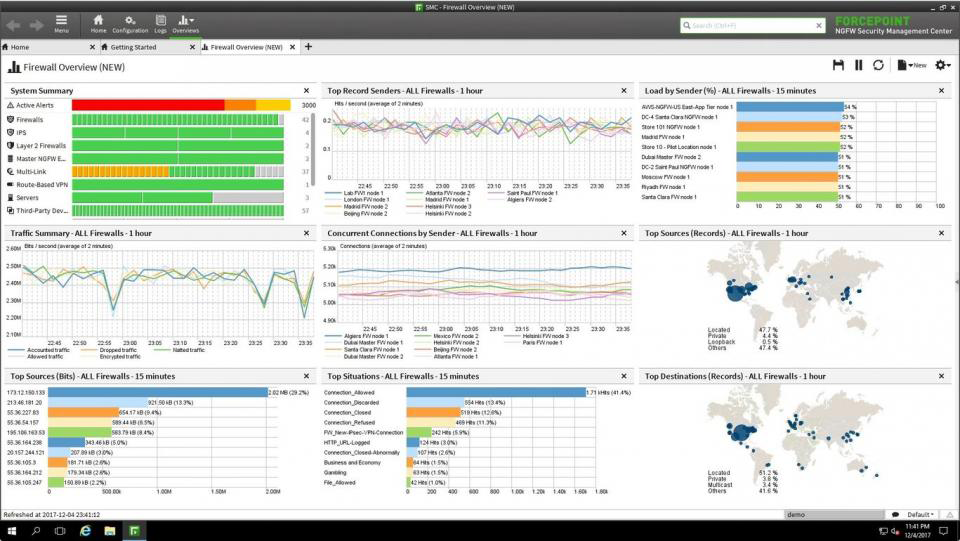Click the red Active Alerts bar segment
This screenshot has width=960, height=541.
[x=148, y=105]
